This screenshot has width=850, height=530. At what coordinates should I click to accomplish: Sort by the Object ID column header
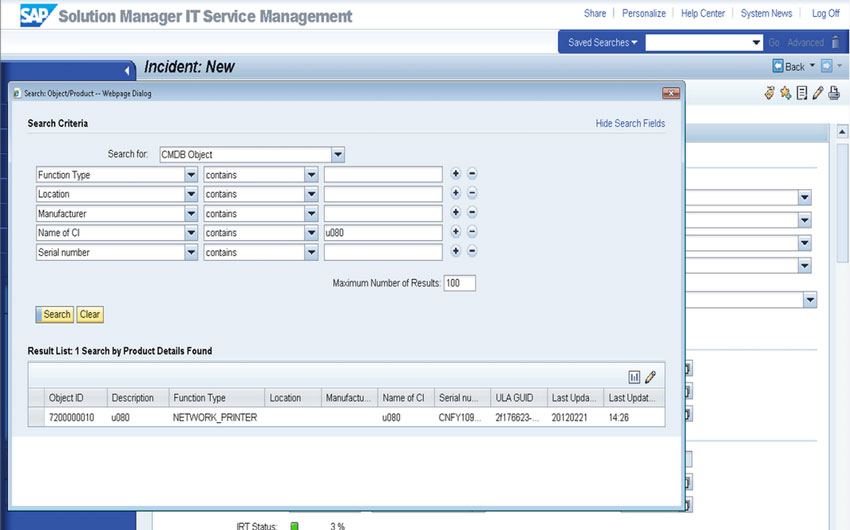pos(75,398)
